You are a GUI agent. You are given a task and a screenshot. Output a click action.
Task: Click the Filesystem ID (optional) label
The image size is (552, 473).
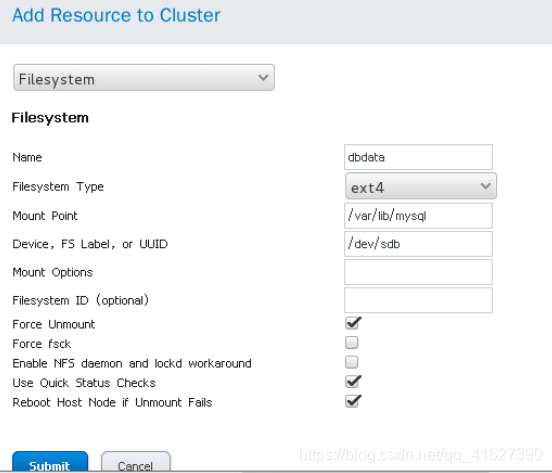[x=81, y=300]
